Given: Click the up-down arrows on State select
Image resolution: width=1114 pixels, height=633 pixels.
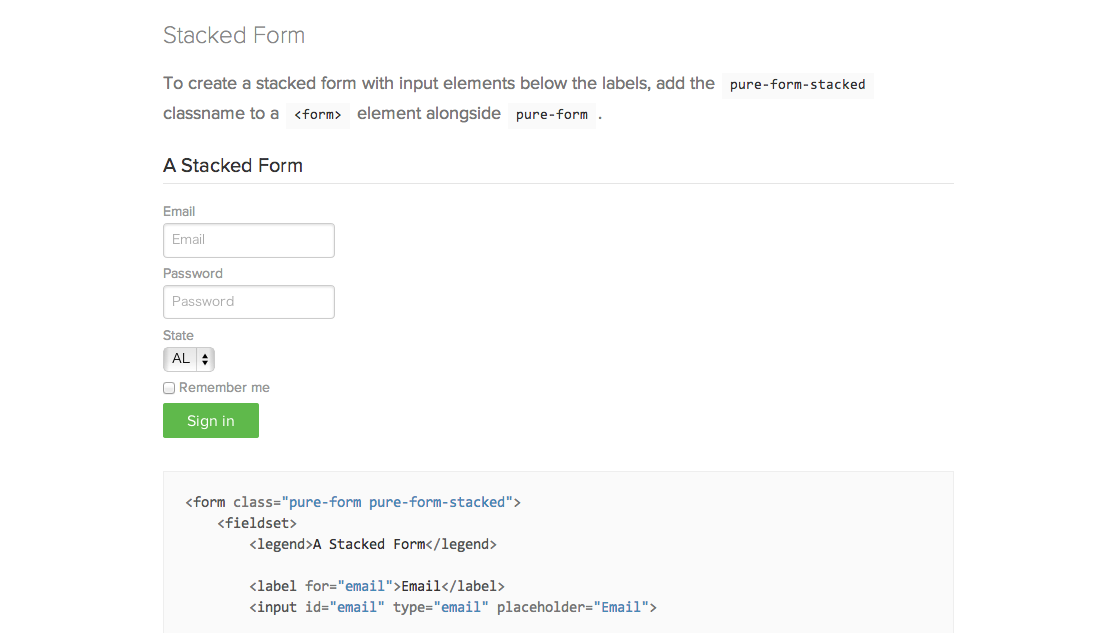Looking at the screenshot, I should [x=204, y=359].
